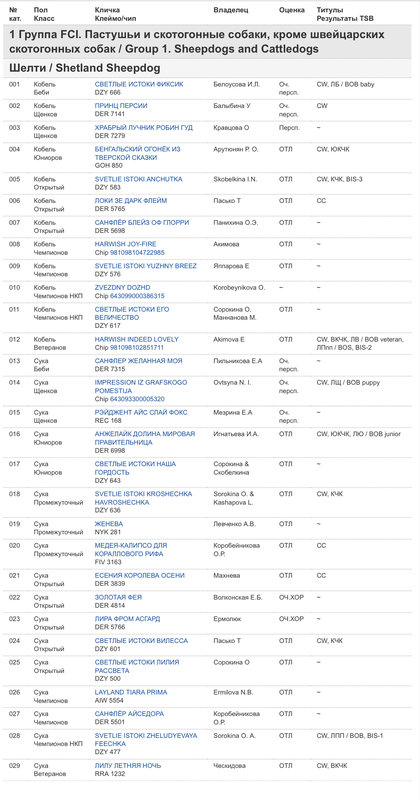Image resolution: width=420 pixels, height=800 pixels.
Task: Open ПРИНЦ ПЕРСИИ entry link
Action: click(121, 106)
